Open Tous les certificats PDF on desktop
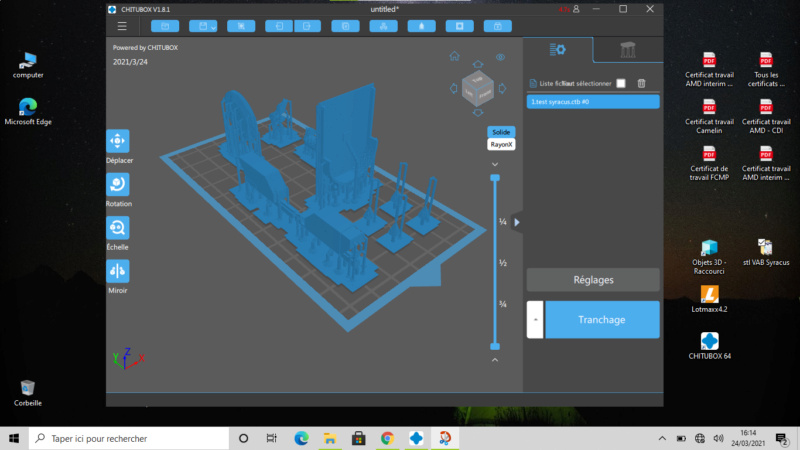The height and width of the screenshot is (450, 800). (766, 69)
